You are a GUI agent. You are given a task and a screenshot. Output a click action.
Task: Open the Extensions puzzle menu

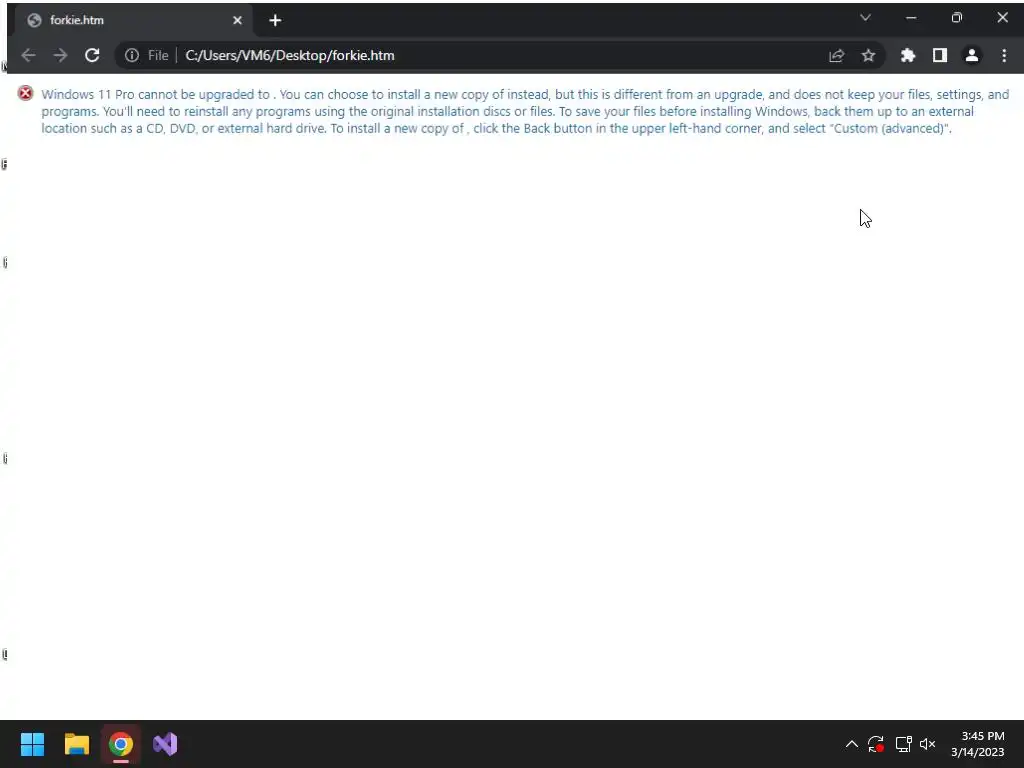[908, 56]
